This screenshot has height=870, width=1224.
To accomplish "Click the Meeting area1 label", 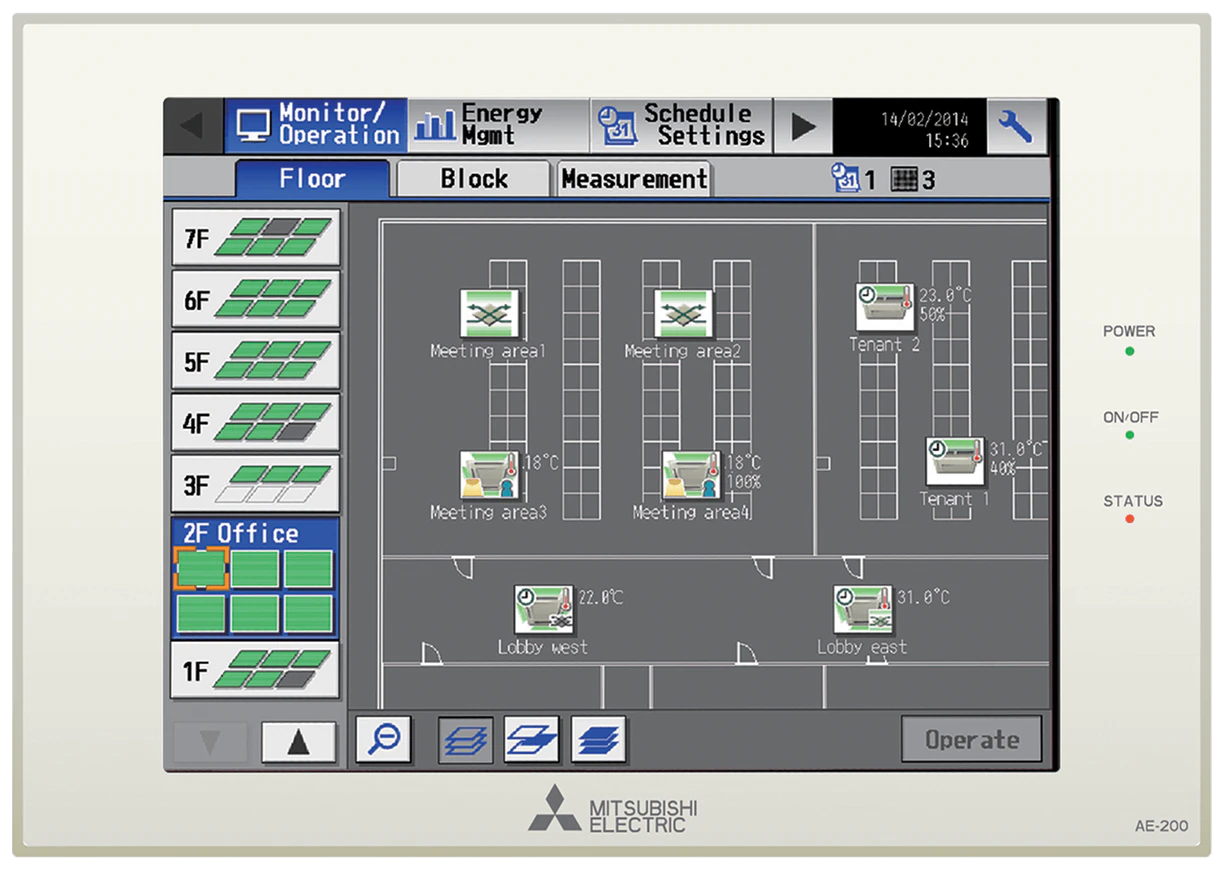I will point(488,351).
